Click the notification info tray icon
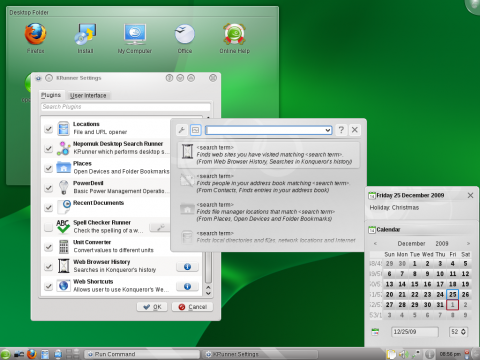This screenshot has width=480, height=360. [430, 354]
